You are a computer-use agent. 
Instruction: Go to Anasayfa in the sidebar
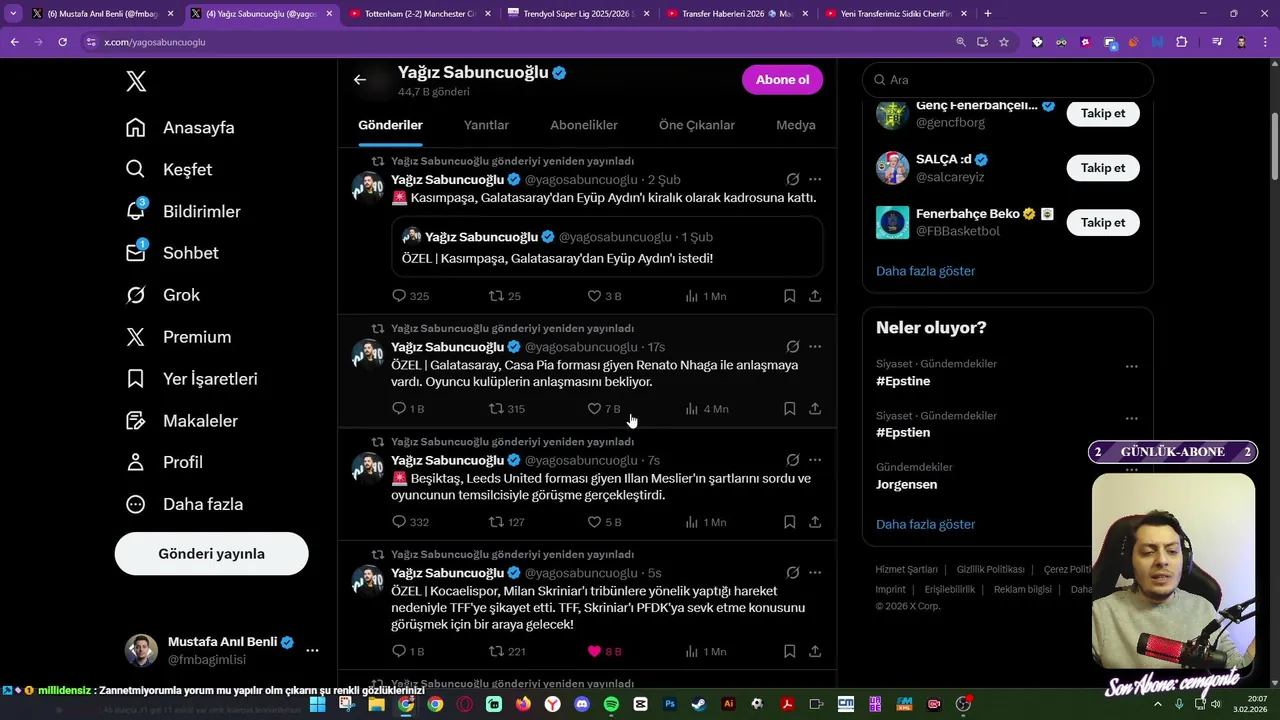click(x=180, y=127)
